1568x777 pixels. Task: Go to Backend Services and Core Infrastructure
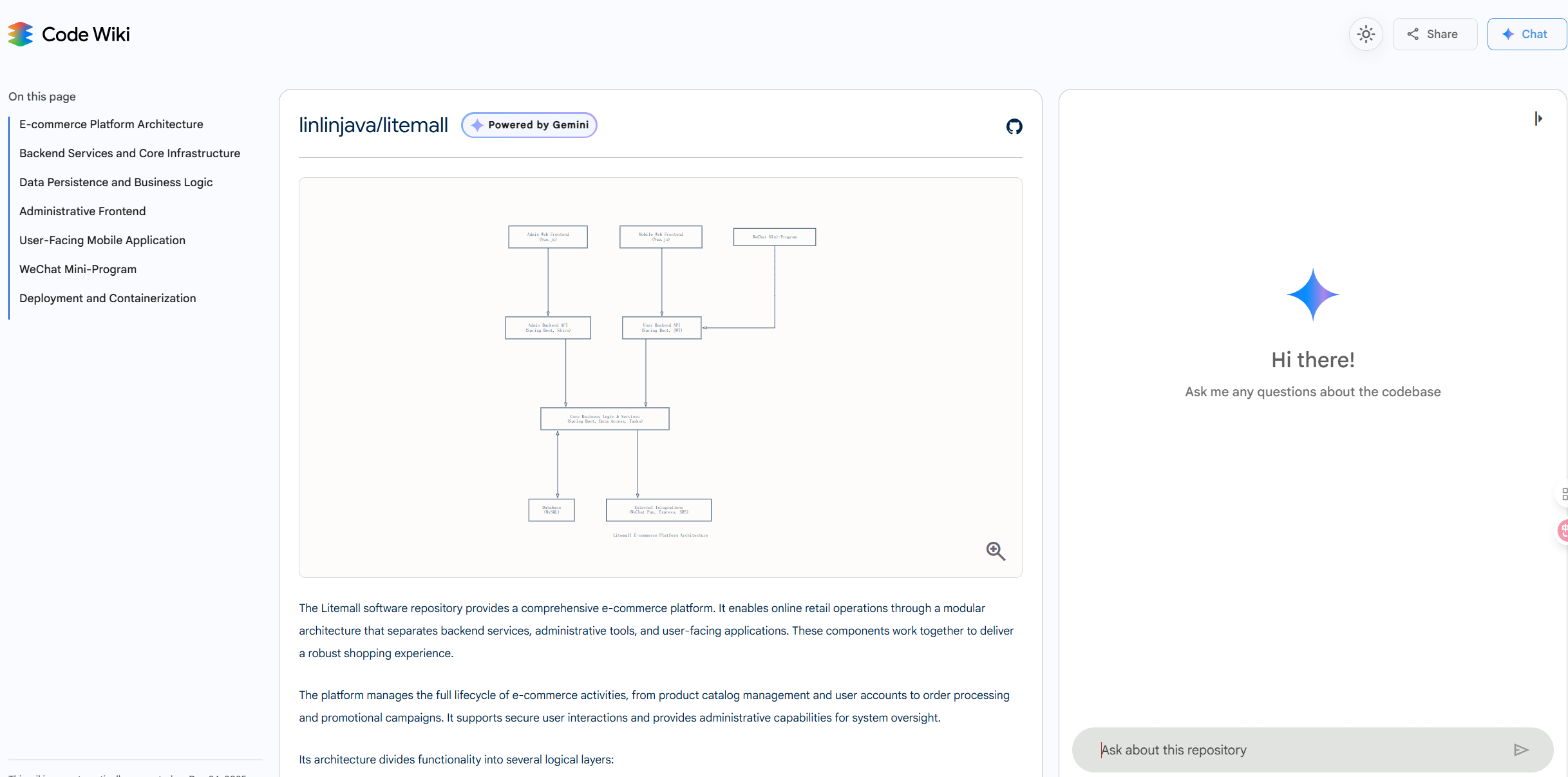click(129, 153)
